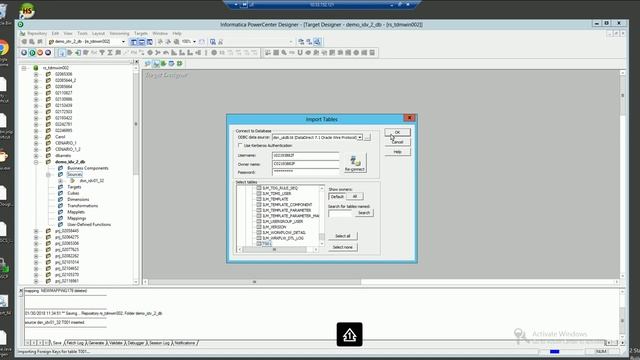This screenshot has height=360, width=640.
Task: Collapse the rs_tdmwin002 repository node
Action: [x=24, y=68]
